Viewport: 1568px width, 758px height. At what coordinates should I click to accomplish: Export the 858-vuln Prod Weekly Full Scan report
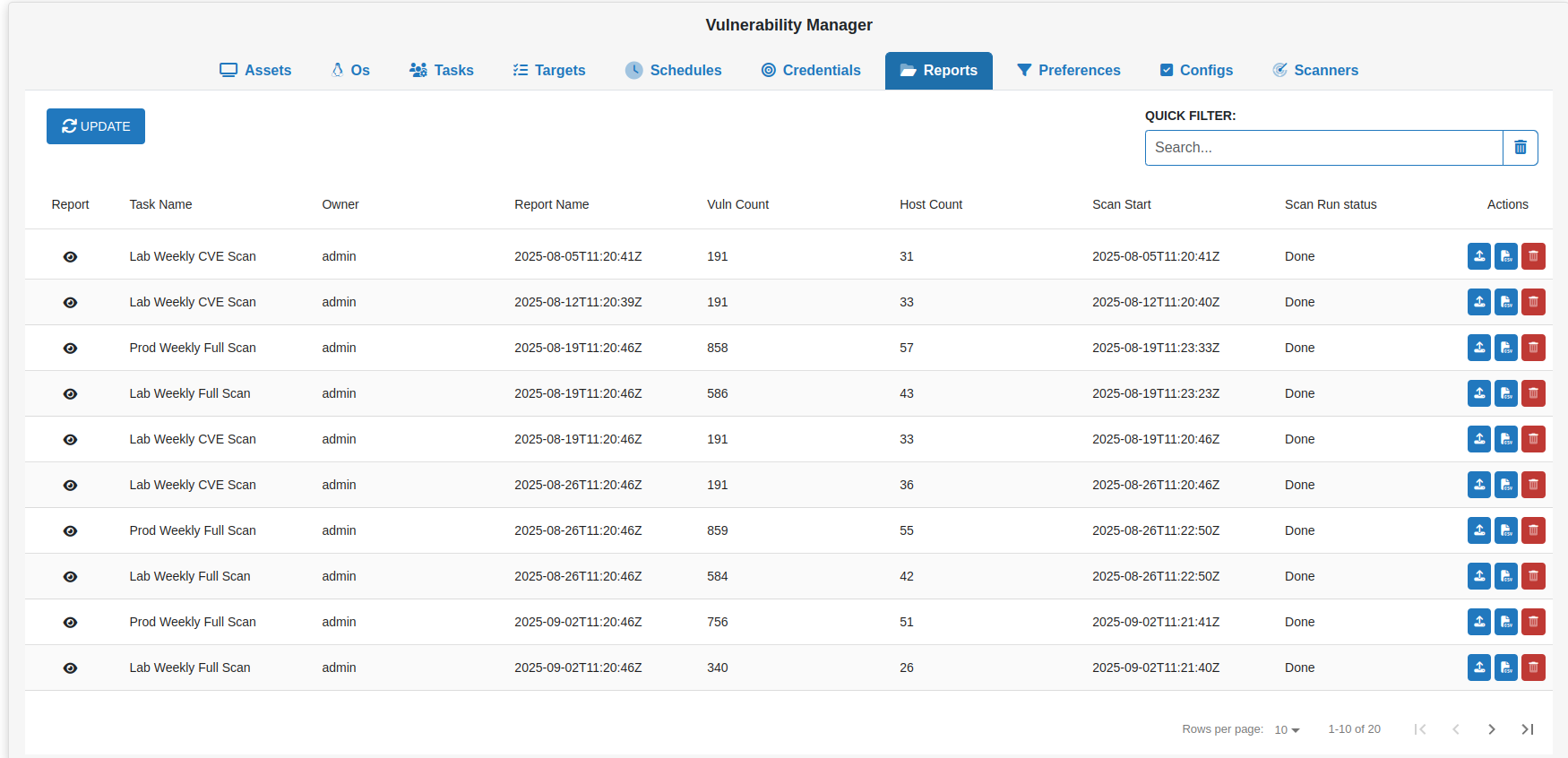(1478, 348)
